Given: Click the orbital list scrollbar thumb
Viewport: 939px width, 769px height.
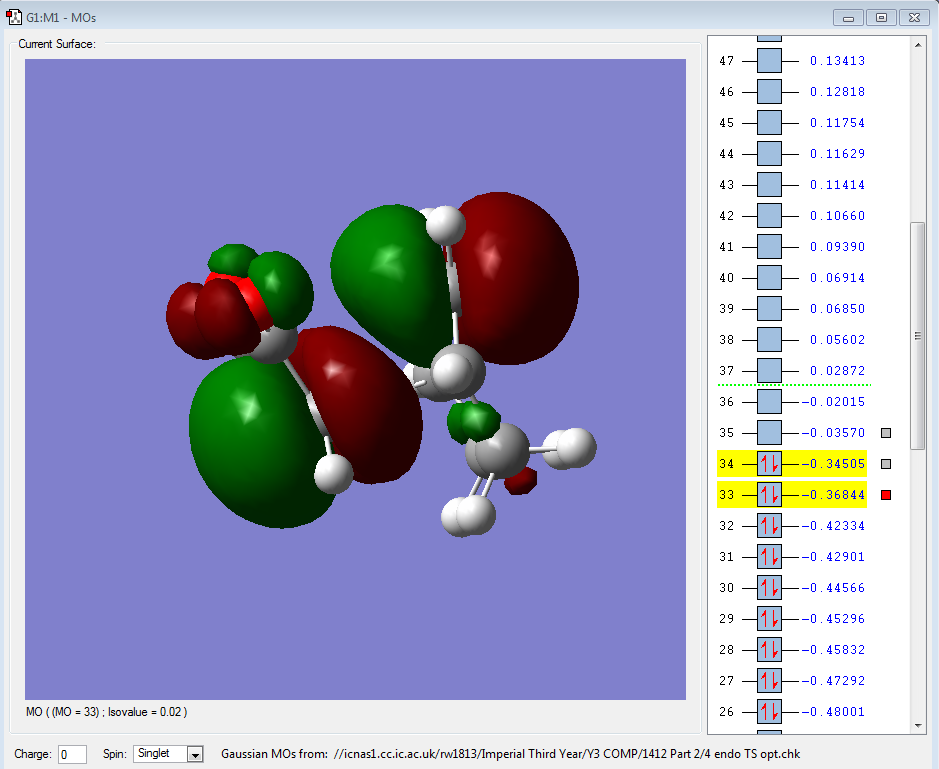Looking at the screenshot, I should (917, 335).
